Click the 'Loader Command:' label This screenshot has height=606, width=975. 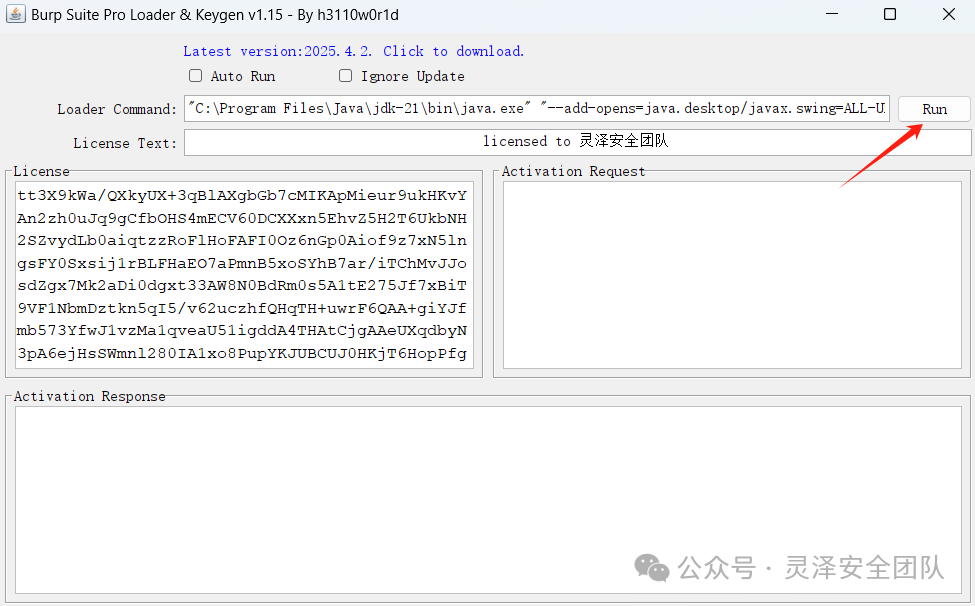117,109
